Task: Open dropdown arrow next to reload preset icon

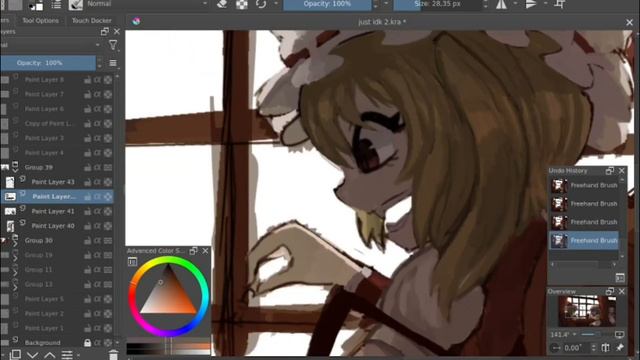Action: [276, 4]
